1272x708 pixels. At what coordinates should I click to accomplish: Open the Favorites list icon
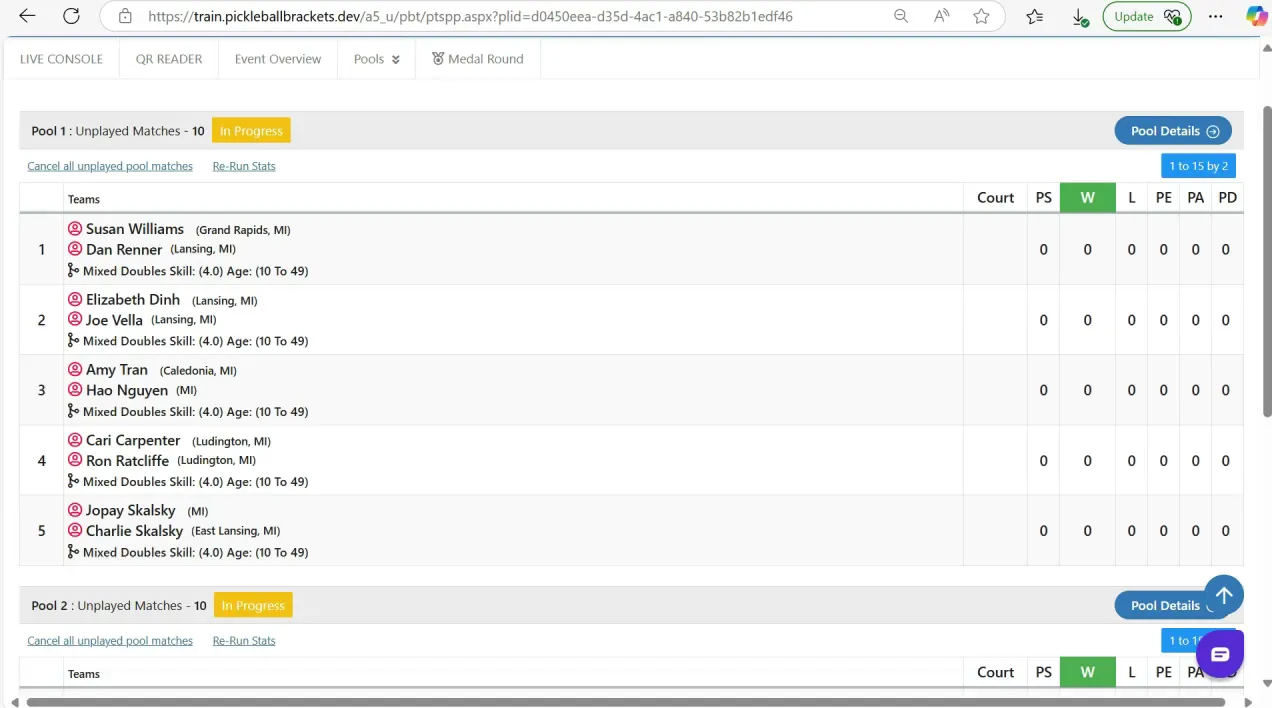[x=1035, y=16]
